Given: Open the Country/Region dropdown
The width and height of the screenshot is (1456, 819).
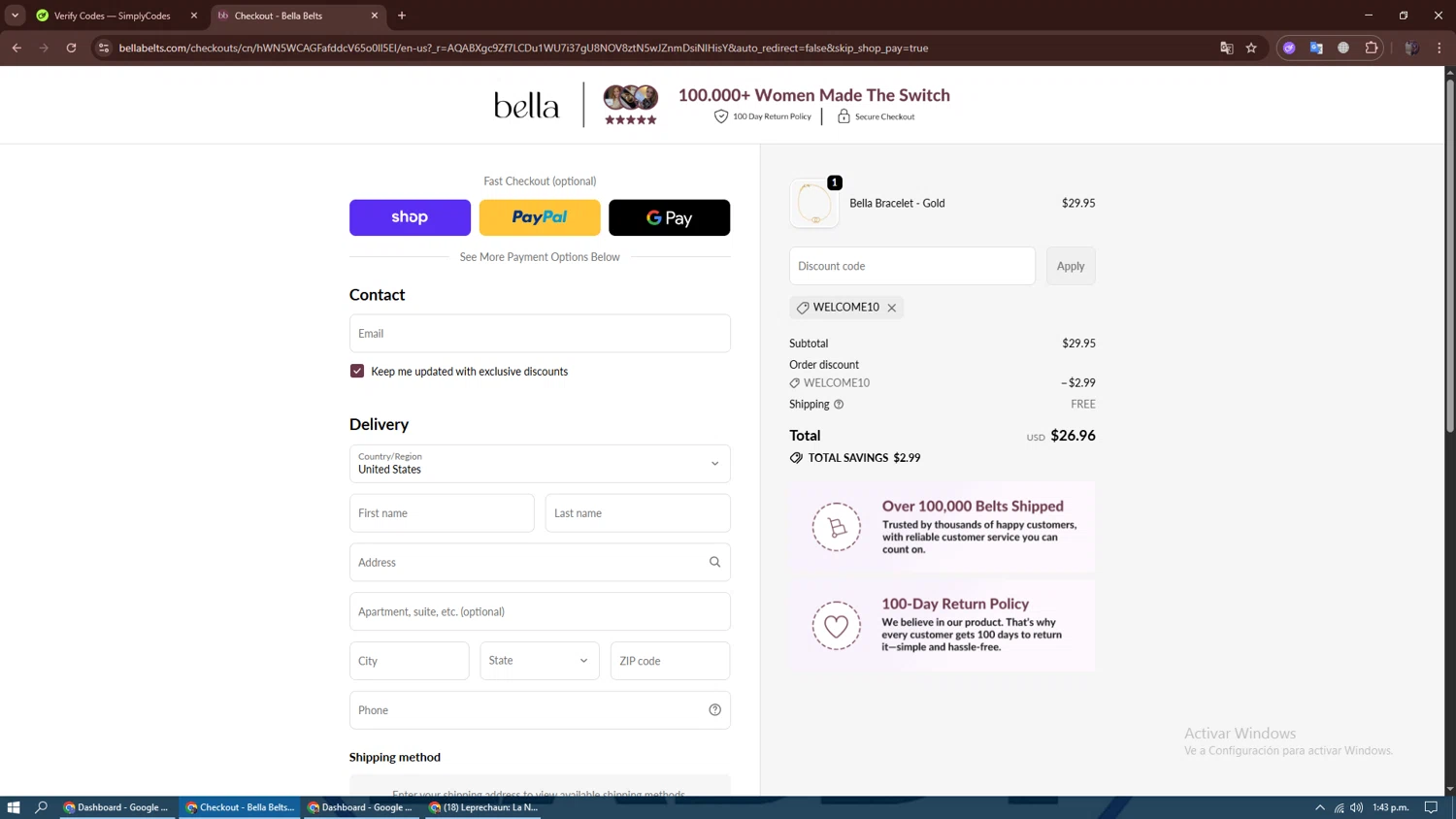Looking at the screenshot, I should click(540, 464).
